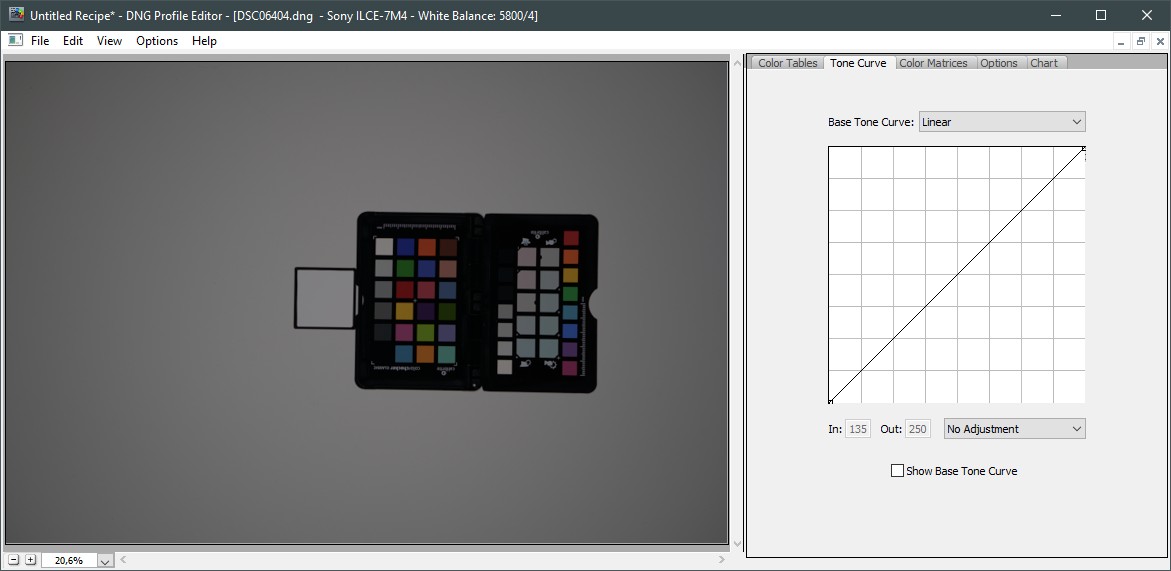This screenshot has height=571, width=1171.
Task: Open the File menu
Action: pos(40,41)
